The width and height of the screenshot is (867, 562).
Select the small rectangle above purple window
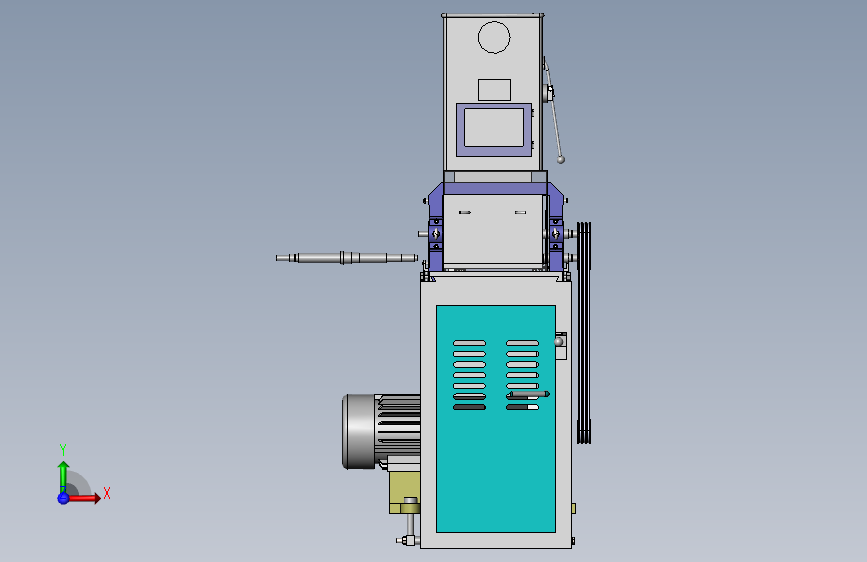pyautogui.click(x=494, y=90)
